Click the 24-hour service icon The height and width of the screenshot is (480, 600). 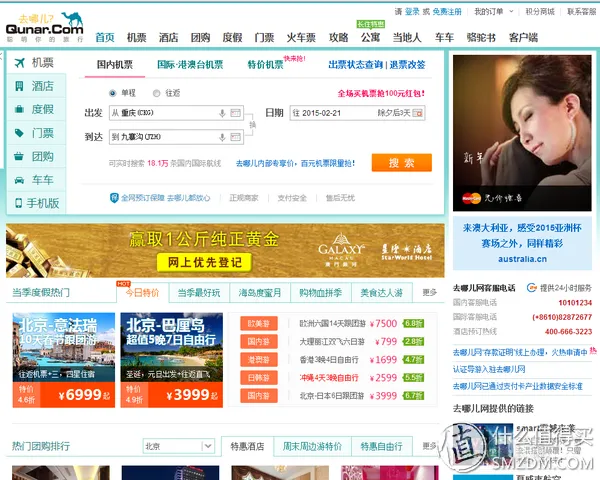tap(532, 287)
